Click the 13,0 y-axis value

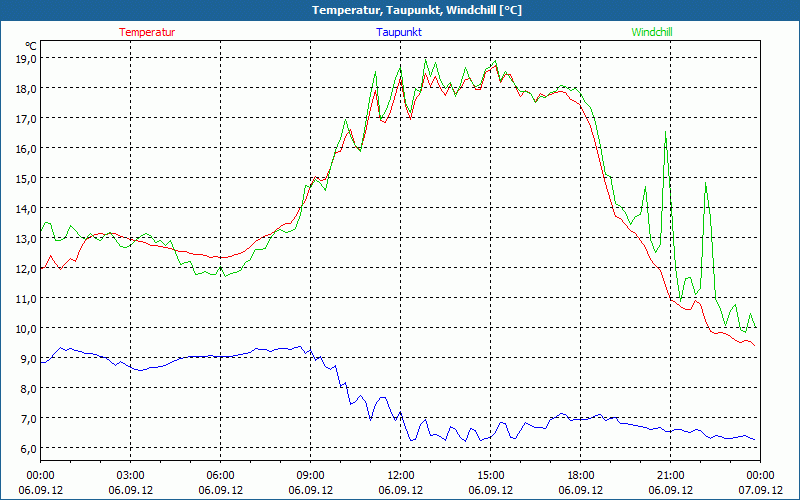(x=27, y=239)
